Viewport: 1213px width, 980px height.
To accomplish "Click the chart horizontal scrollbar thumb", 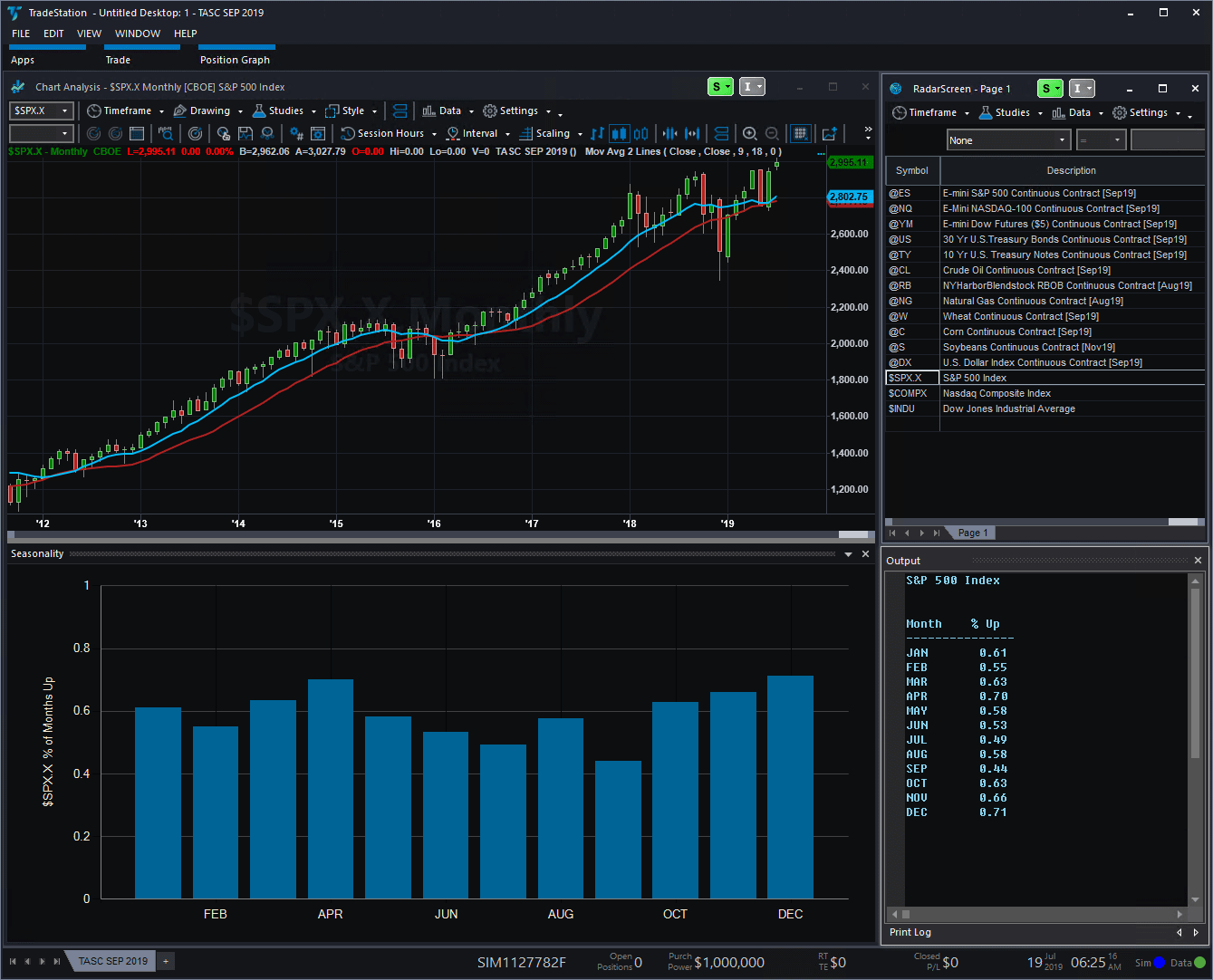I will 853,534.
